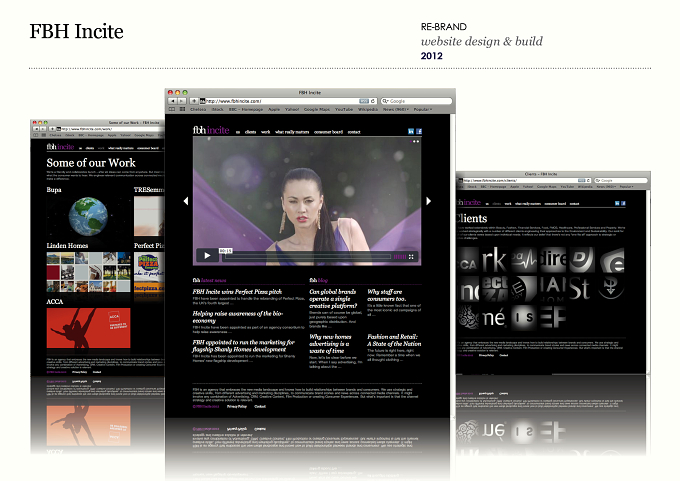Expand the Popular bookmarks dropdown
The height and width of the screenshot is (481, 680).
tap(422, 109)
